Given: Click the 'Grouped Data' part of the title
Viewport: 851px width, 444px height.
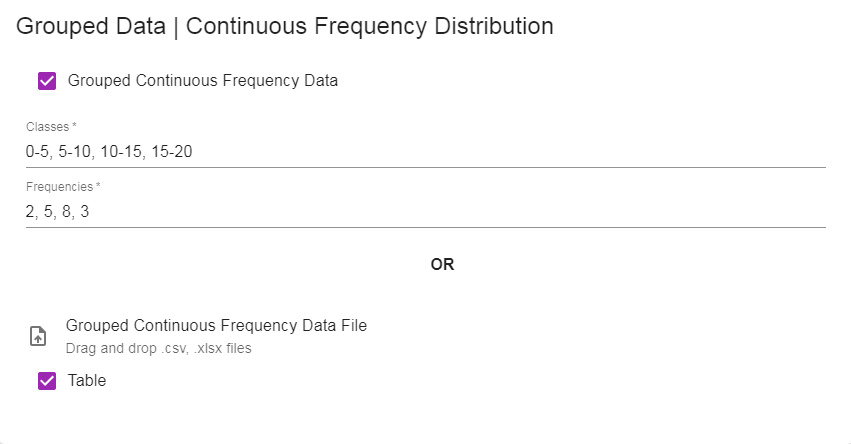Looking at the screenshot, I should point(91,26).
